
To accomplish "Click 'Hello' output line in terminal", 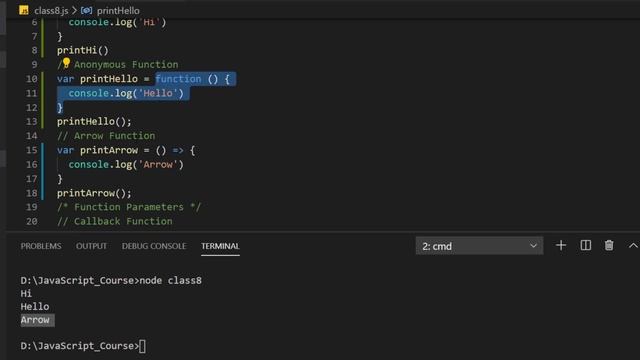I will (x=35, y=307).
